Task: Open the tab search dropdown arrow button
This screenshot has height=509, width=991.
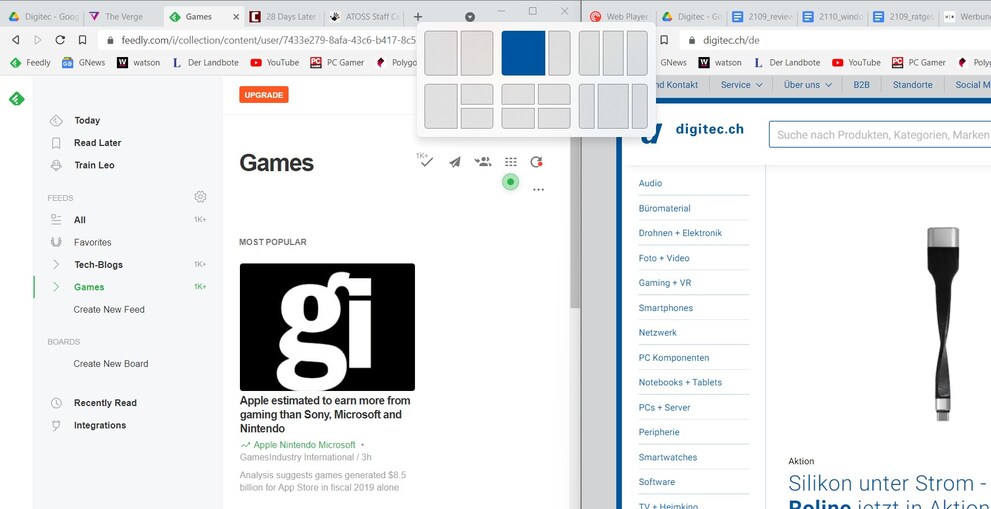Action: [x=470, y=17]
